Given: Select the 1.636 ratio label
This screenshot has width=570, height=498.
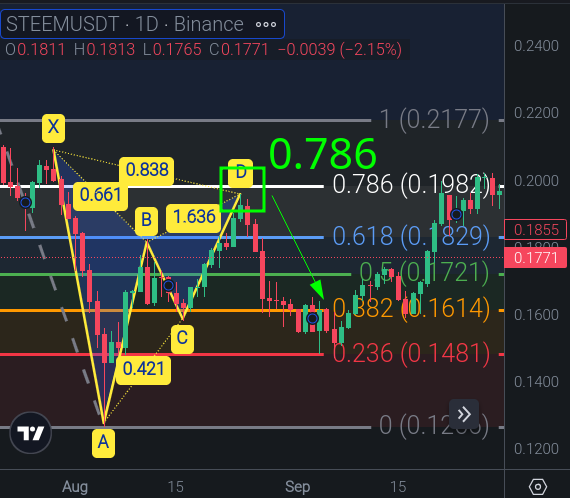Looking at the screenshot, I should pos(194,217).
